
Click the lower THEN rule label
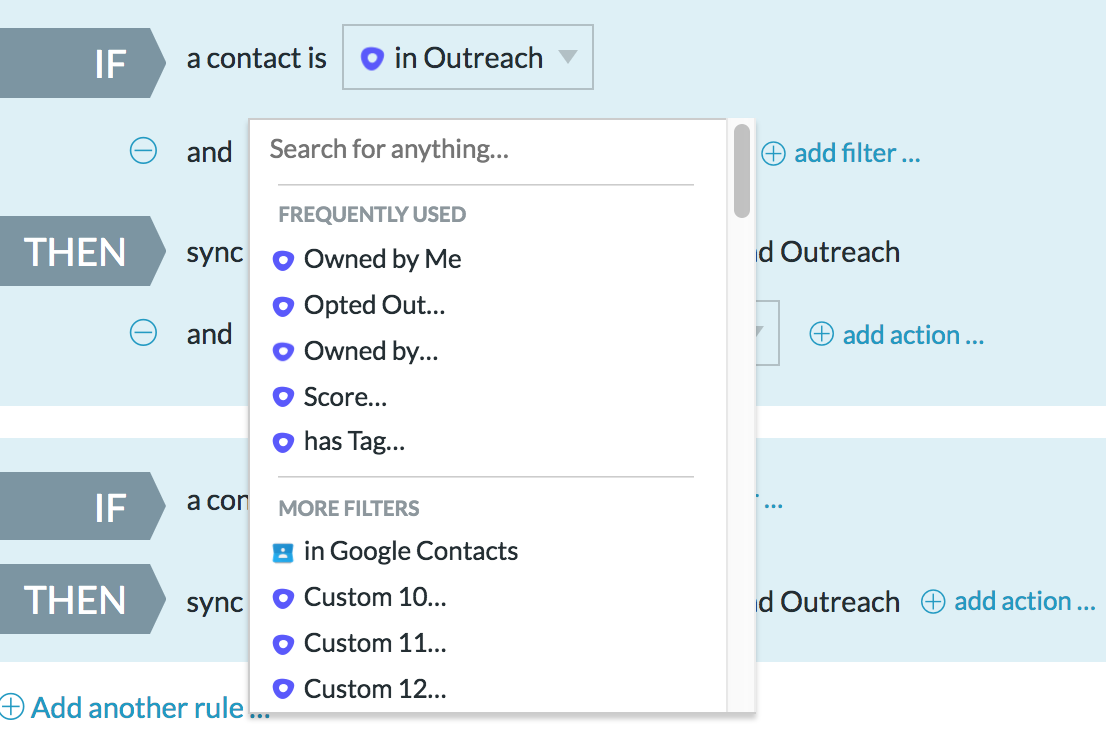[x=83, y=599]
